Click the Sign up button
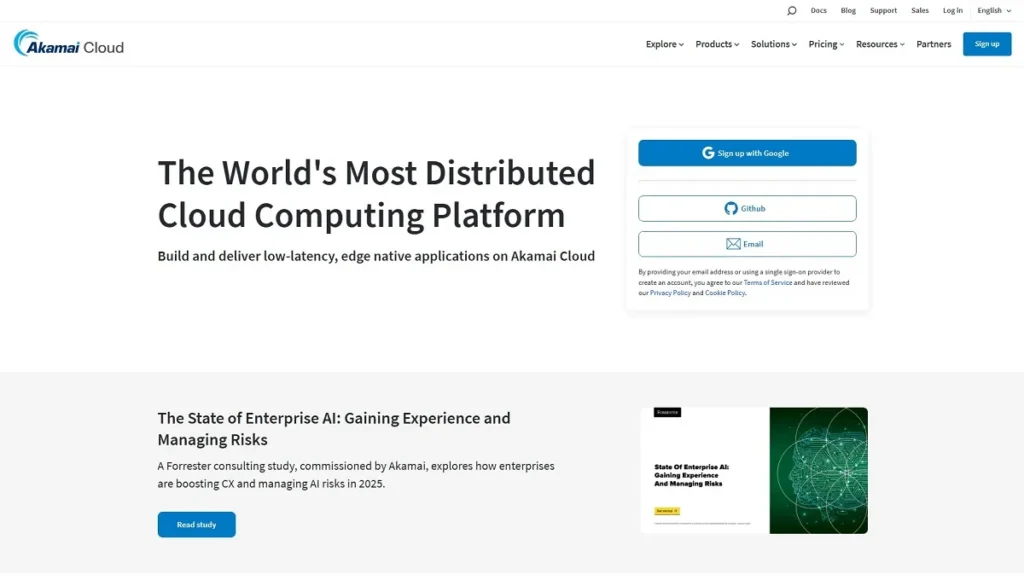The width and height of the screenshot is (1024, 580). [x=986, y=44]
